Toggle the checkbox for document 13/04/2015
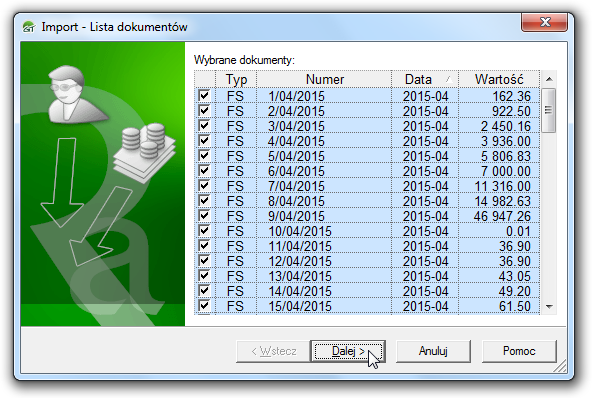The width and height of the screenshot is (592, 398). [x=204, y=275]
